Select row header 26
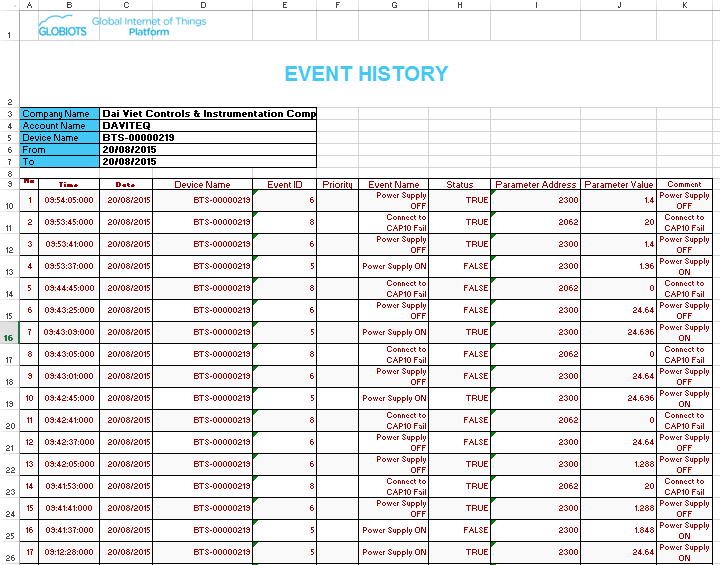Screen dimensions: 720x565 [9, 553]
